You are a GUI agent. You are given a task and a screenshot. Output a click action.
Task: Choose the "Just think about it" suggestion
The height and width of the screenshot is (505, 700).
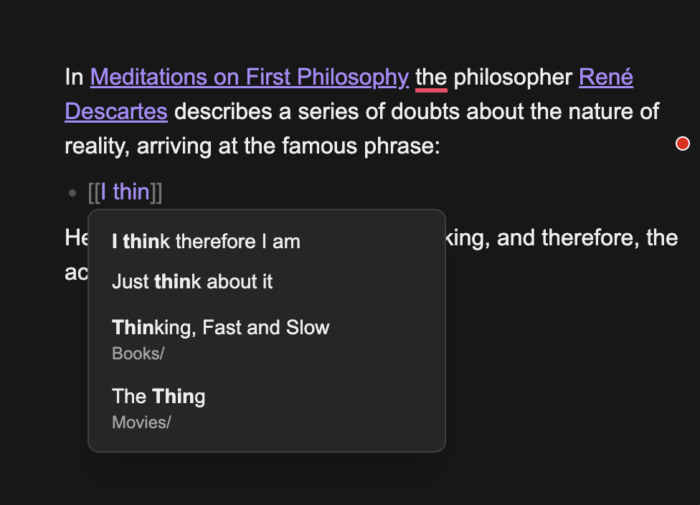coord(192,281)
